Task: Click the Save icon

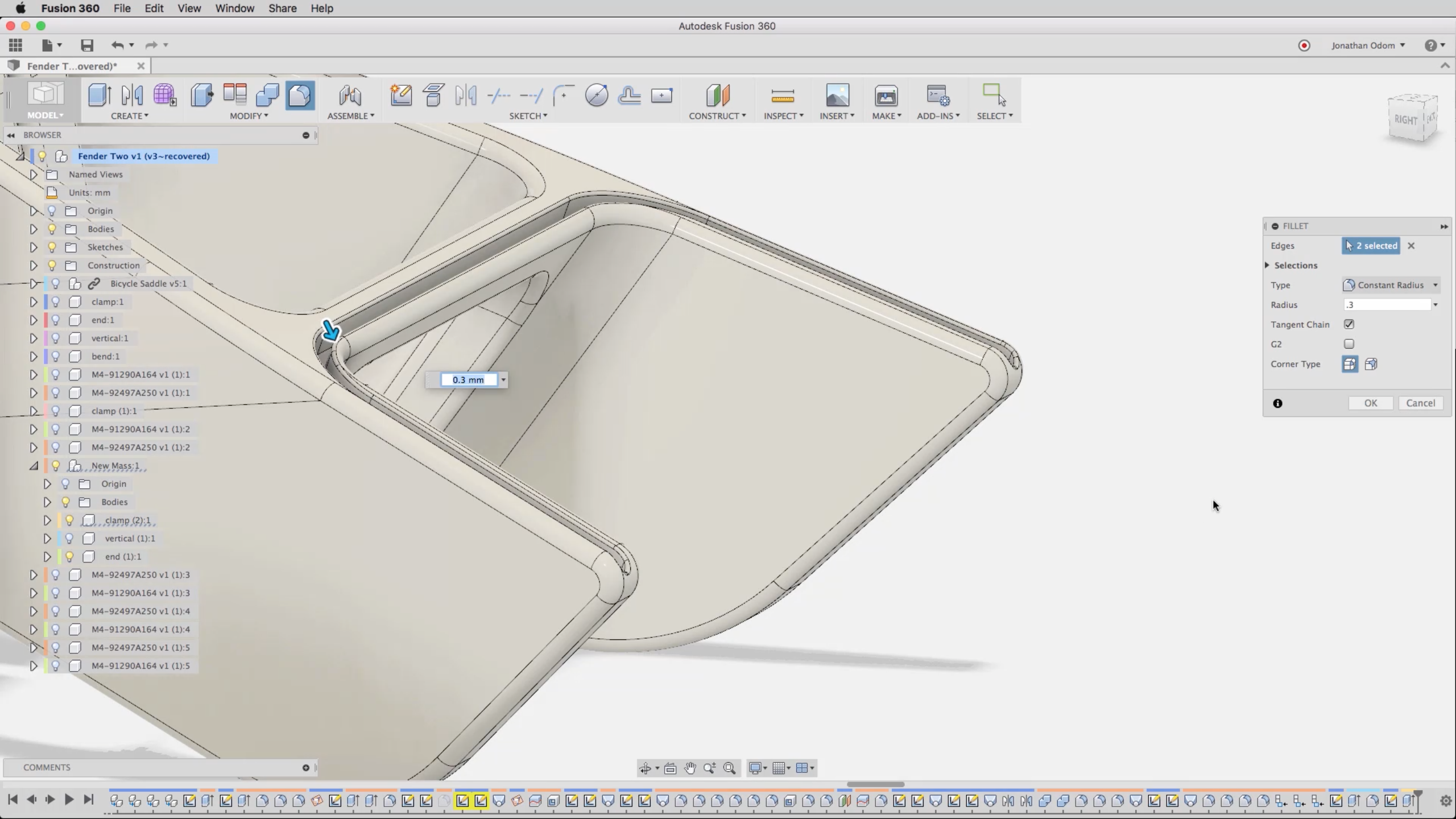Action: (86, 45)
